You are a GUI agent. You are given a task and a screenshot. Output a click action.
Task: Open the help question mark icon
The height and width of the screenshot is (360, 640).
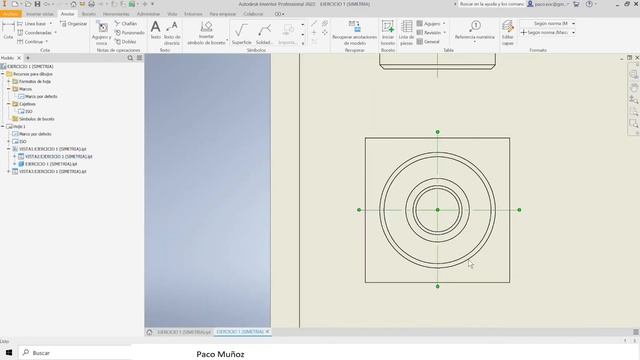click(589, 4)
